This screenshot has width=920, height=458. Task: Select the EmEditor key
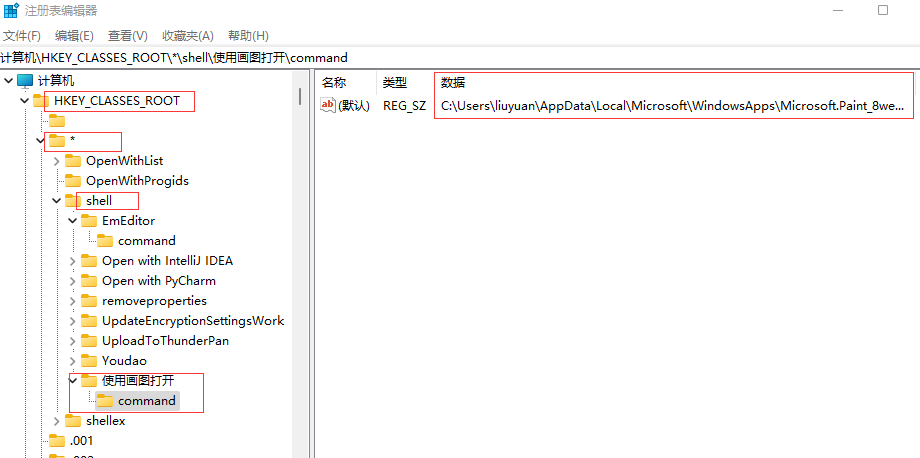[x=128, y=220]
